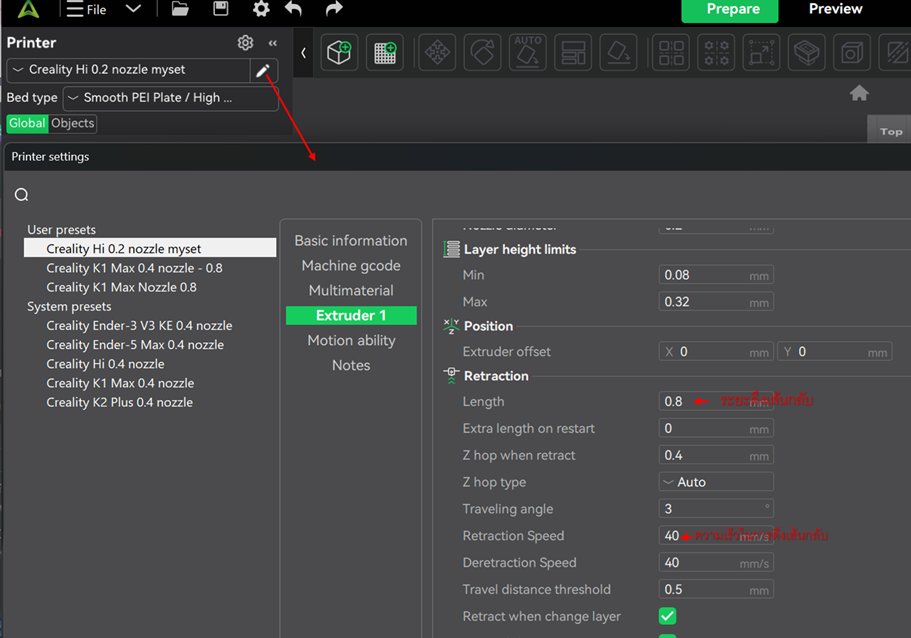911x638 pixels.
Task: Click the Undo arrow icon
Action: pos(293,9)
